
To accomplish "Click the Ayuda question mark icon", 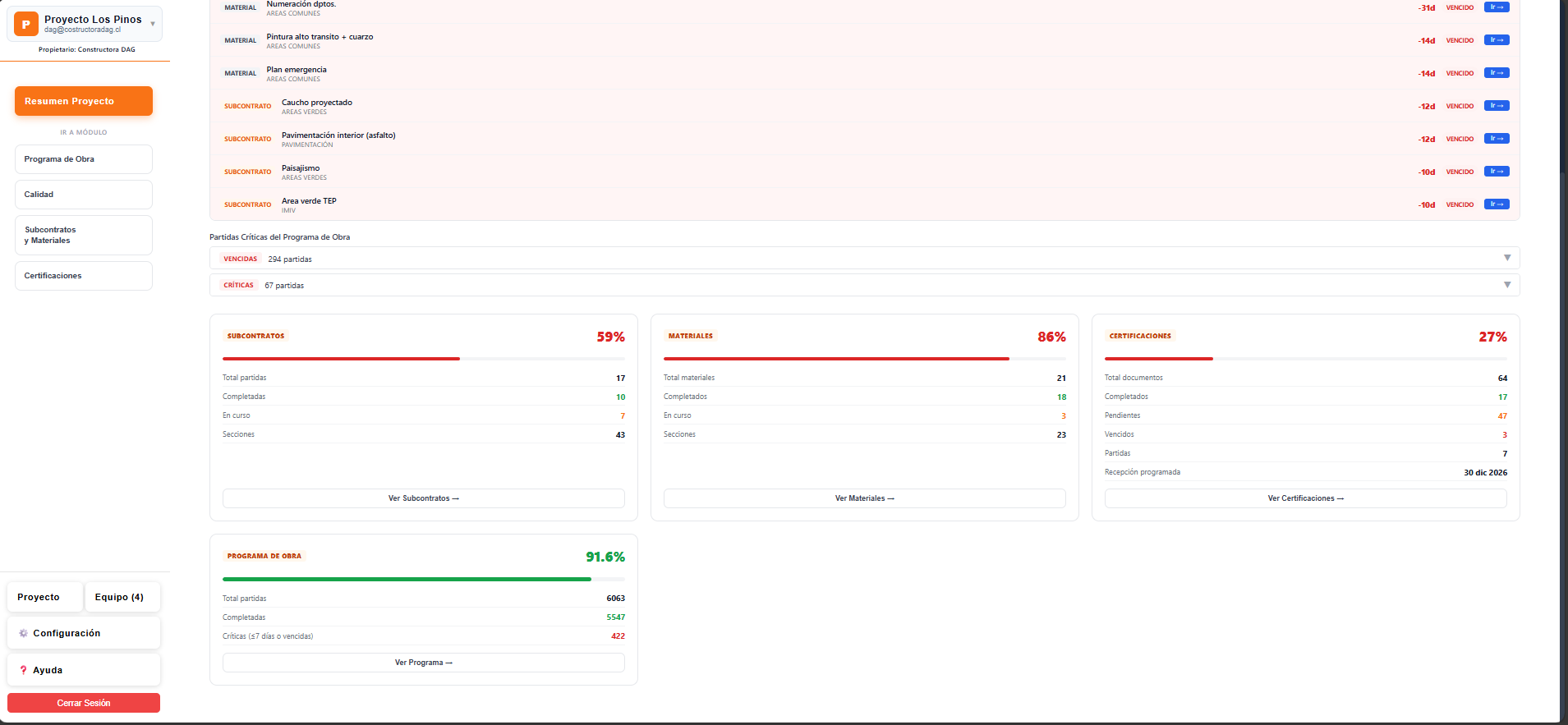I will (x=23, y=670).
